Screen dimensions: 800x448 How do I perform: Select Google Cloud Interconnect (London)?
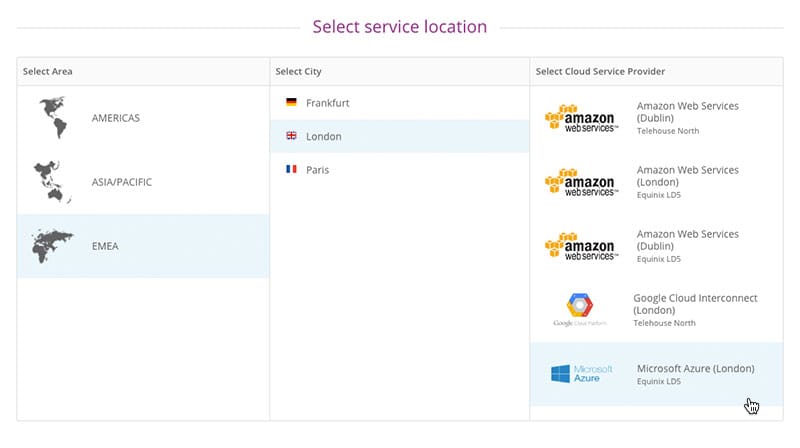pos(657,310)
